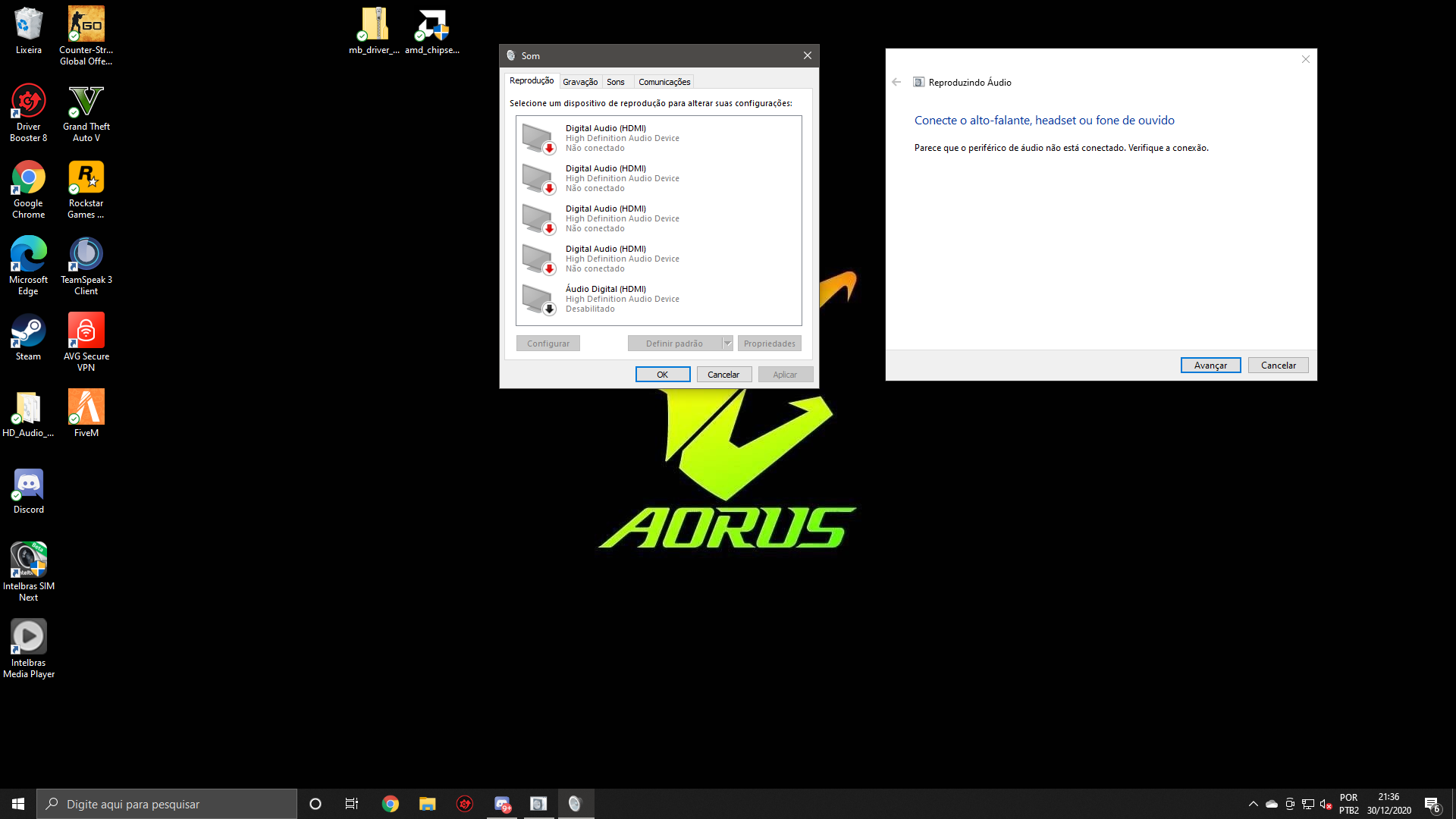
Task: Click Avançar in the audio troubleshooter
Action: (x=1210, y=366)
